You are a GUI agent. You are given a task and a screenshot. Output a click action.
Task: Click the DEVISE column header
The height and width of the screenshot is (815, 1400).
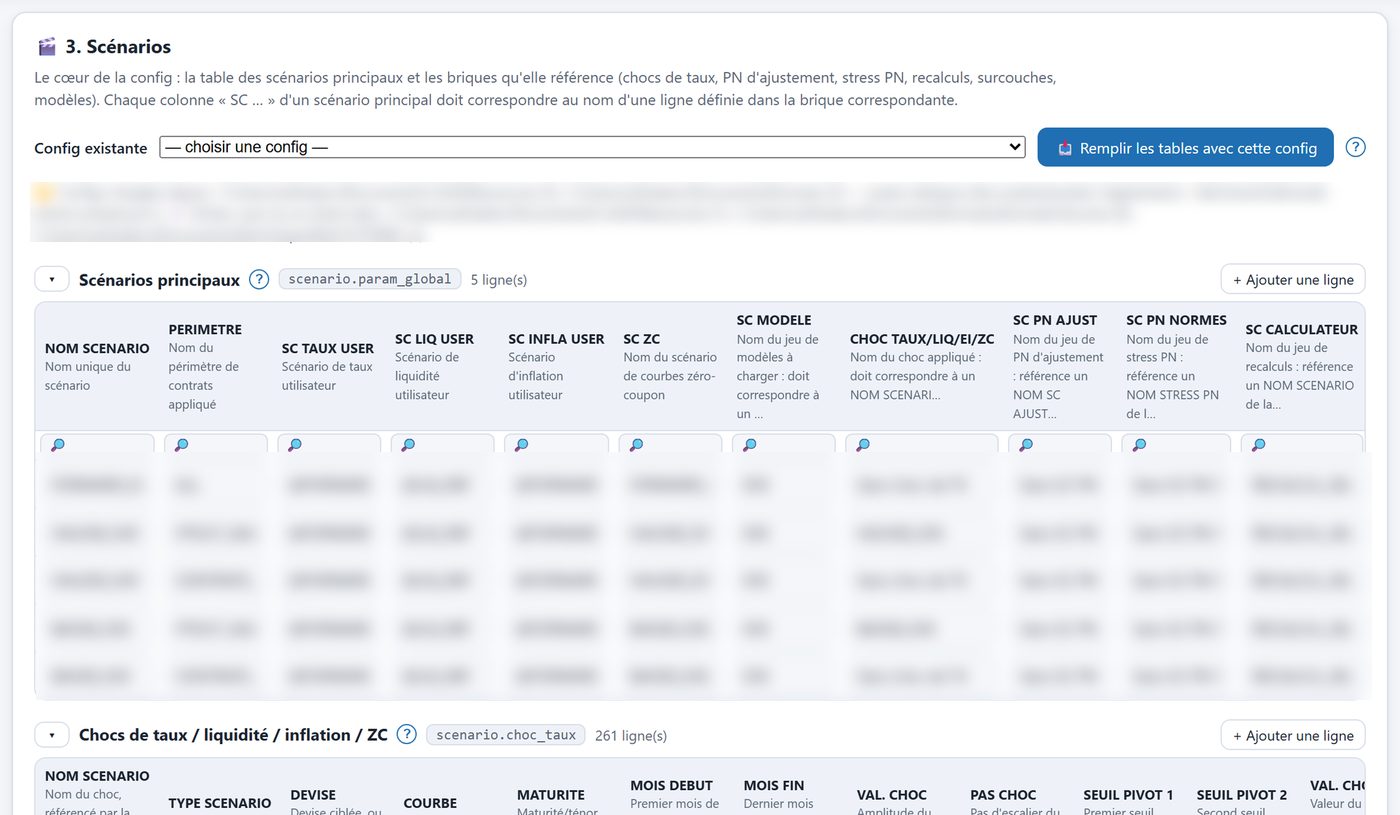[x=313, y=794]
